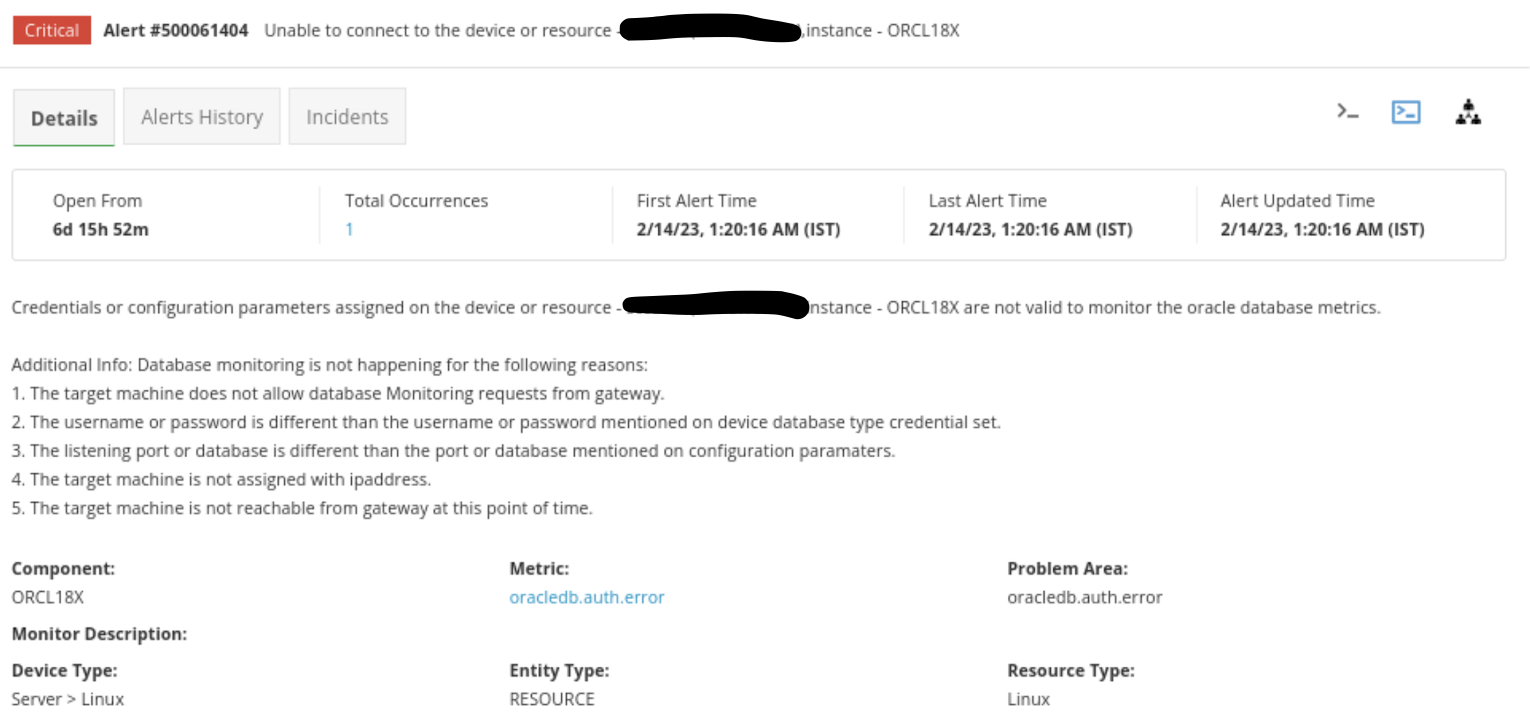This screenshot has width=1530, height=720.
Task: Click the Alert Updated Time timestamp
Action: (x=1322, y=229)
